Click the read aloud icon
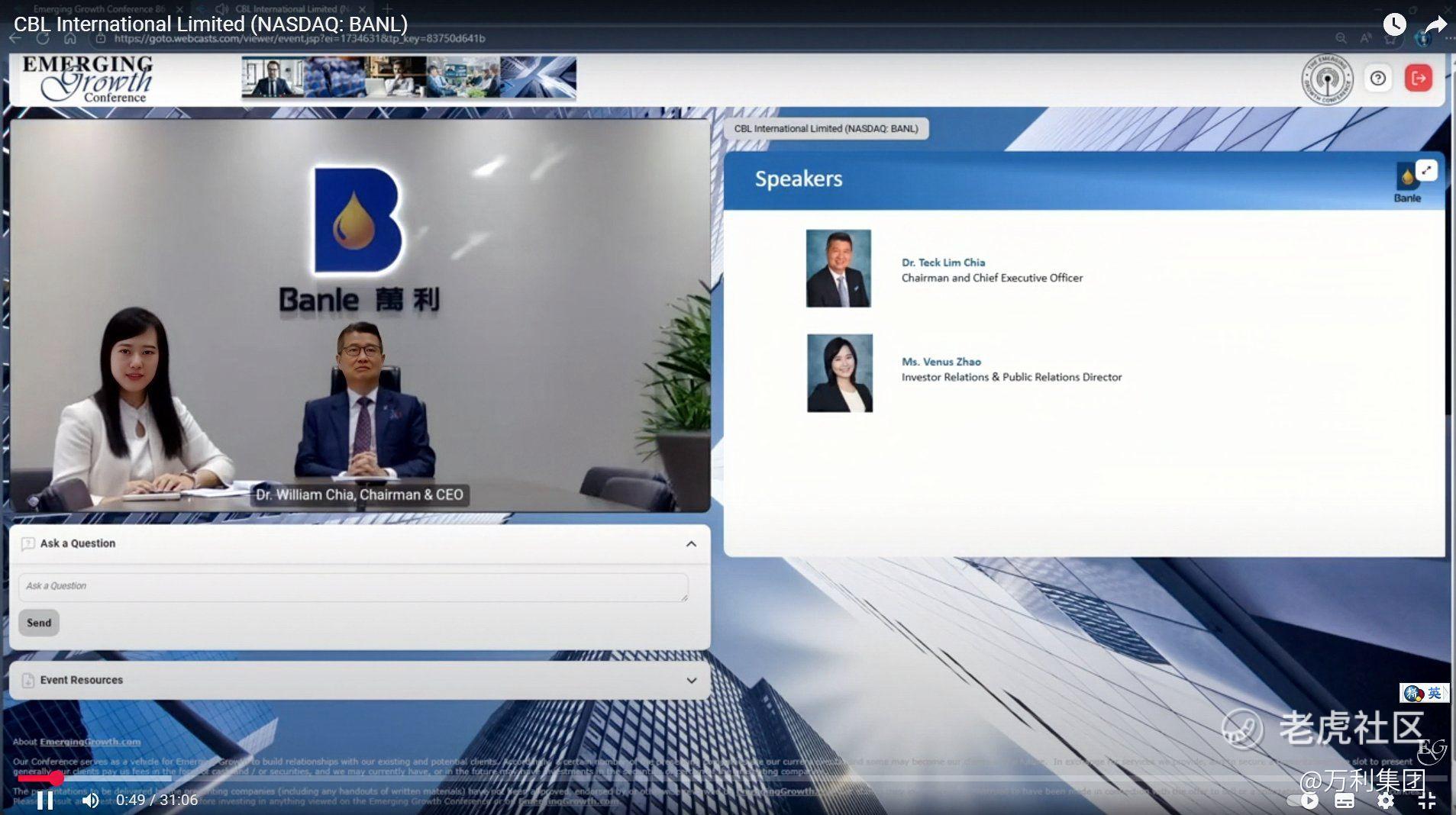This screenshot has width=1456, height=815. pos(1366,38)
